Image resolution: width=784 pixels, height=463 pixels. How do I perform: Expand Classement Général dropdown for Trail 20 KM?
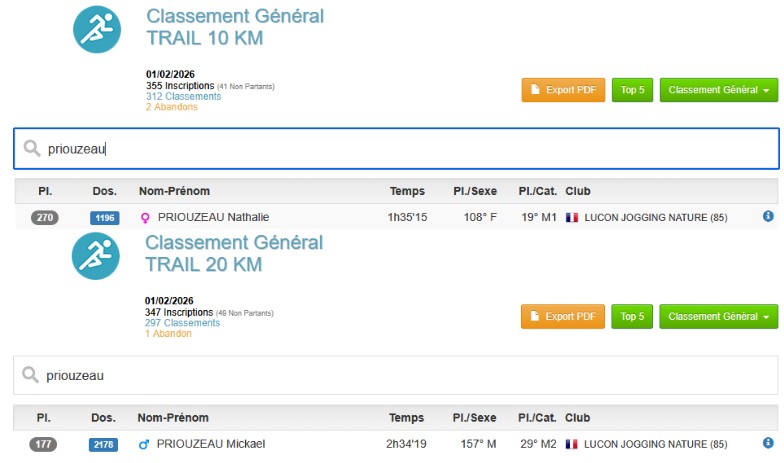click(718, 317)
